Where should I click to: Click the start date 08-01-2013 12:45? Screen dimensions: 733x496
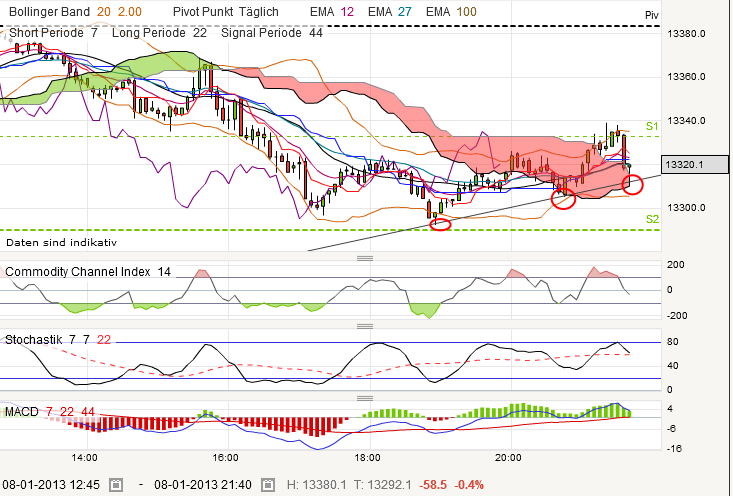[x=51, y=485]
